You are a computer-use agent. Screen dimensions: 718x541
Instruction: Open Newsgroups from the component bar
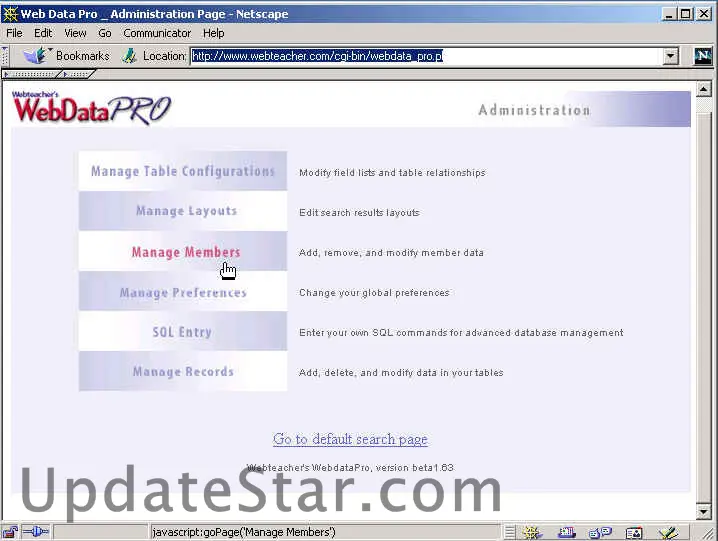(600, 532)
